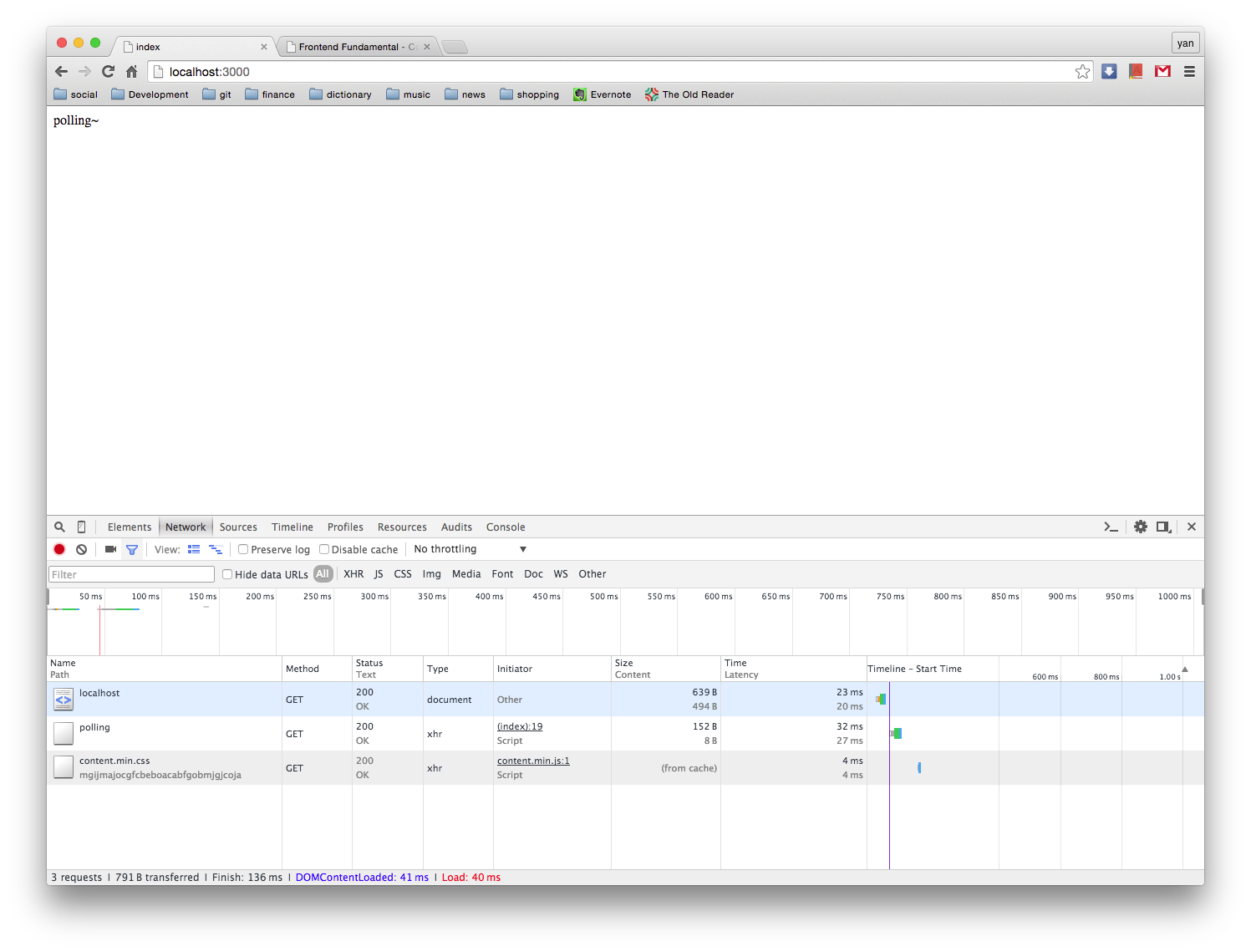Image resolution: width=1251 pixels, height=952 pixels.
Task: Open the red bookmark extension icon
Action: tap(1136, 72)
